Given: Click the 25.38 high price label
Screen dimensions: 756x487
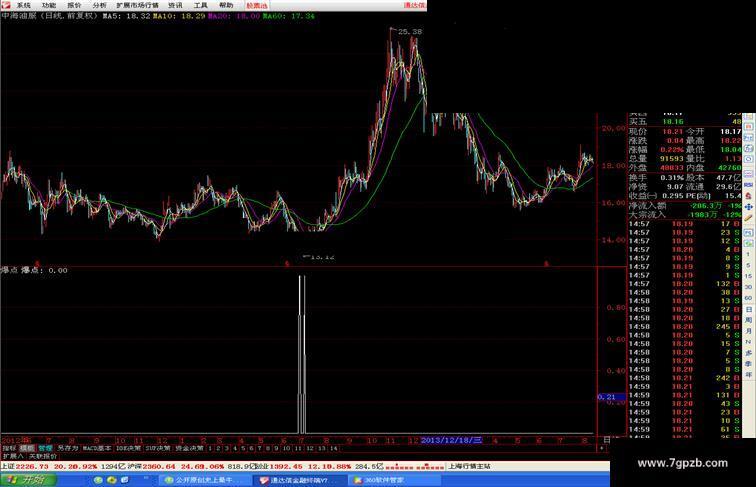Looking at the screenshot, I should (x=410, y=32).
